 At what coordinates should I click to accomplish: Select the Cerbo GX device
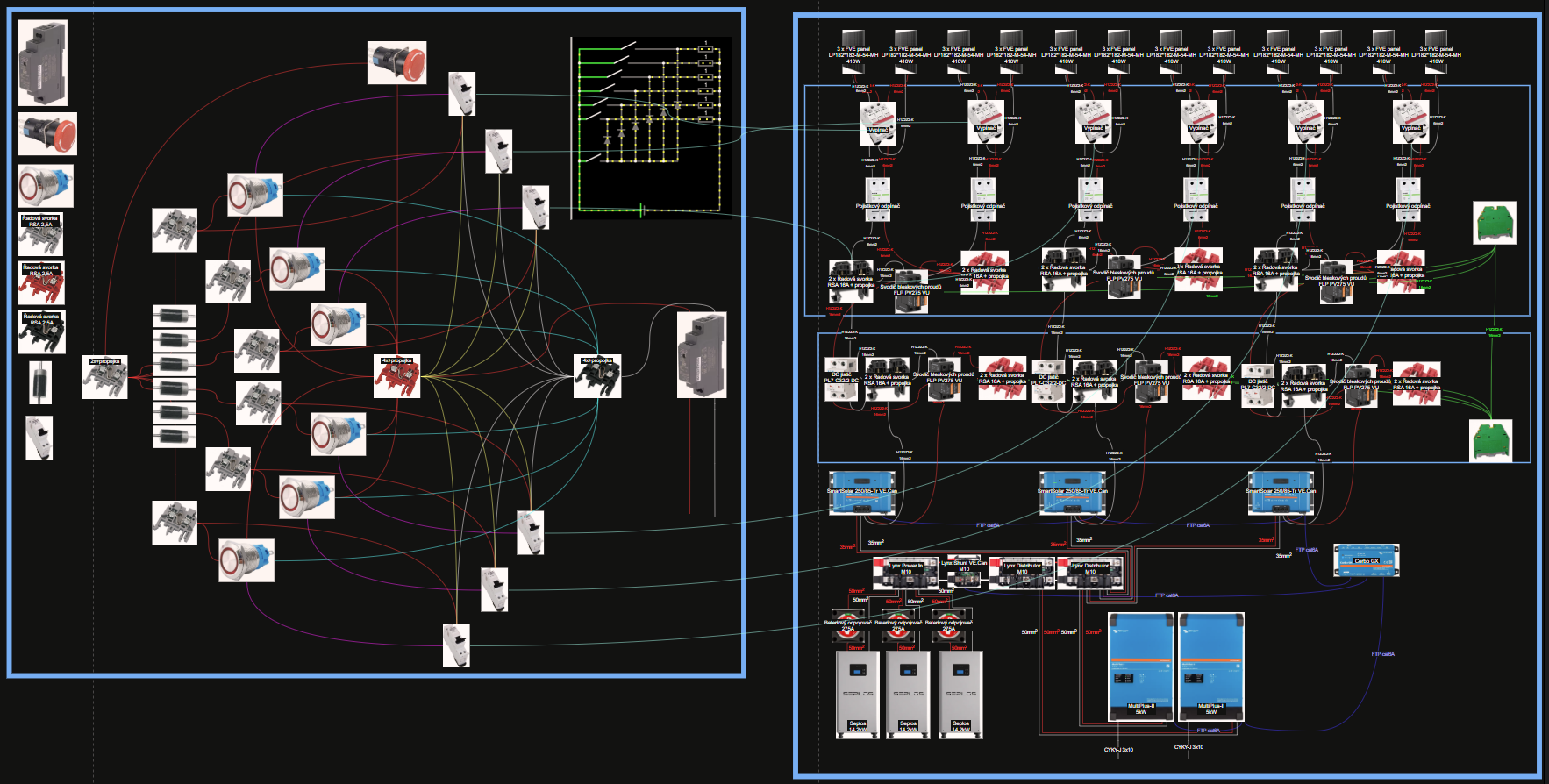coord(1367,559)
